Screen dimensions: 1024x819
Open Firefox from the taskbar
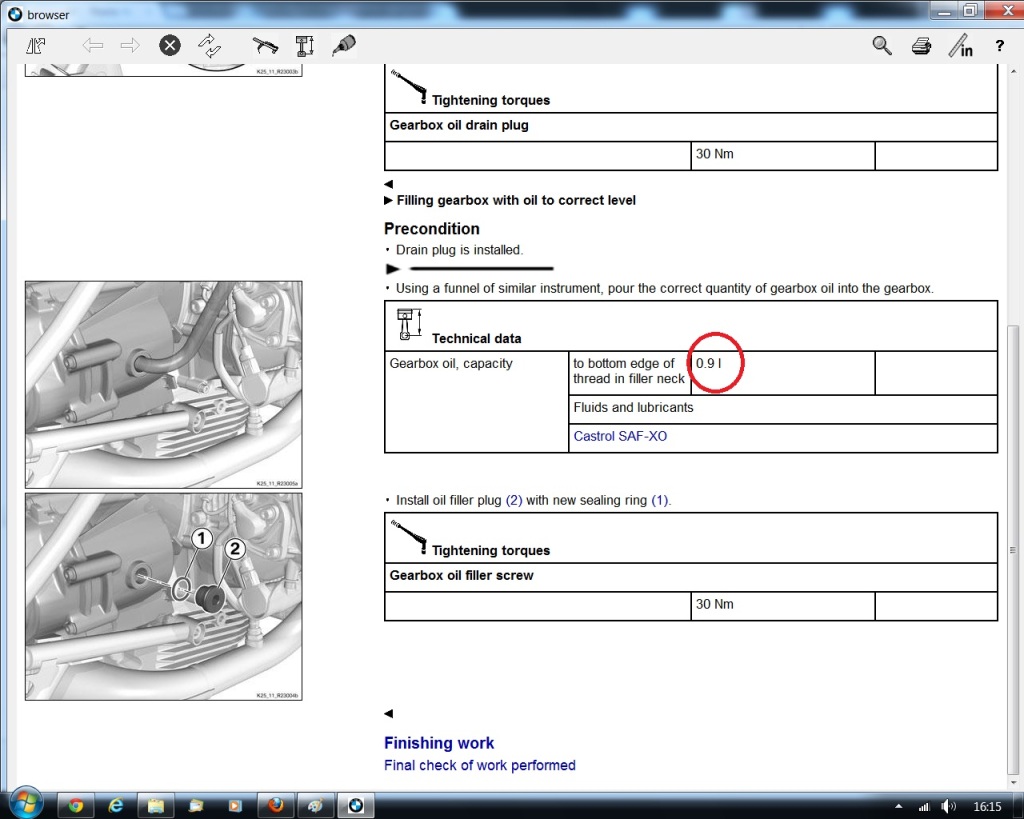[276, 806]
